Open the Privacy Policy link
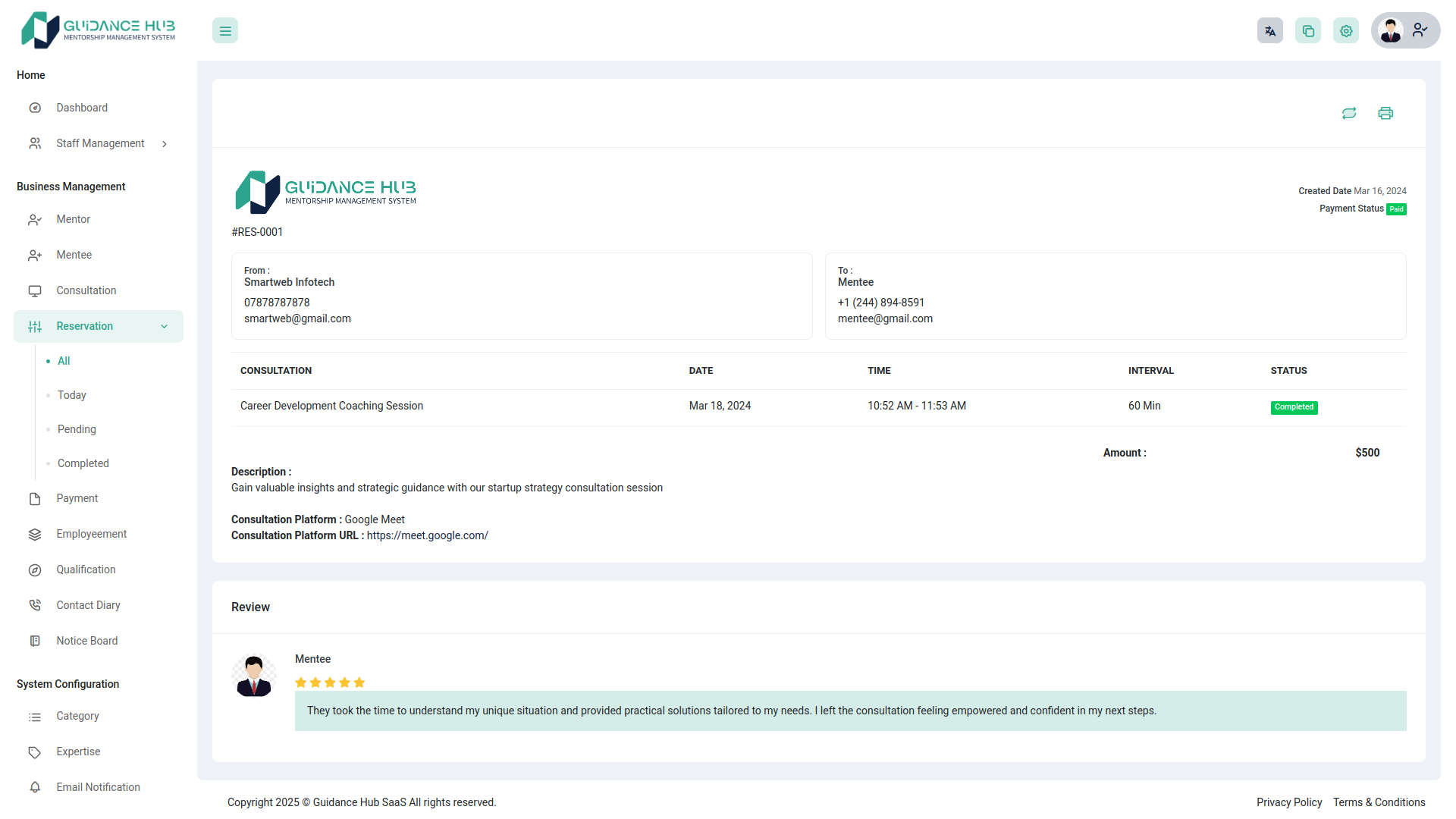Image resolution: width=1456 pixels, height=819 pixels. coord(1289,802)
